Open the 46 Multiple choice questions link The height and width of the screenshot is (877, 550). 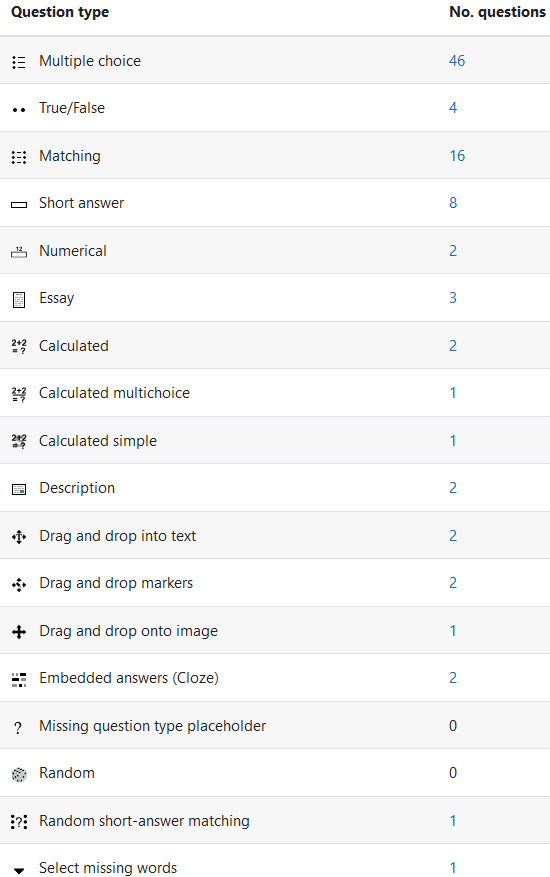click(457, 60)
